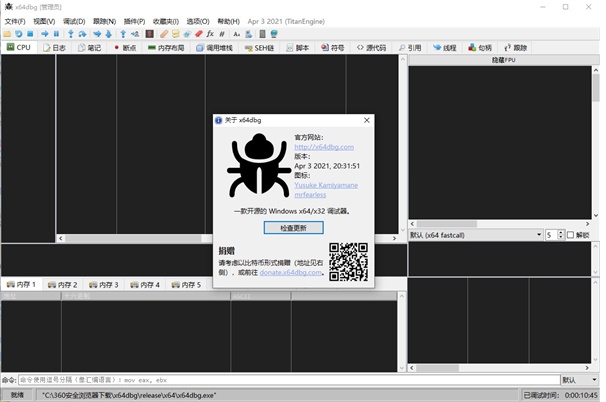This screenshot has height=402, width=606.
Task: Close the 关于 x64dbg dialog
Action: pyautogui.click(x=367, y=120)
